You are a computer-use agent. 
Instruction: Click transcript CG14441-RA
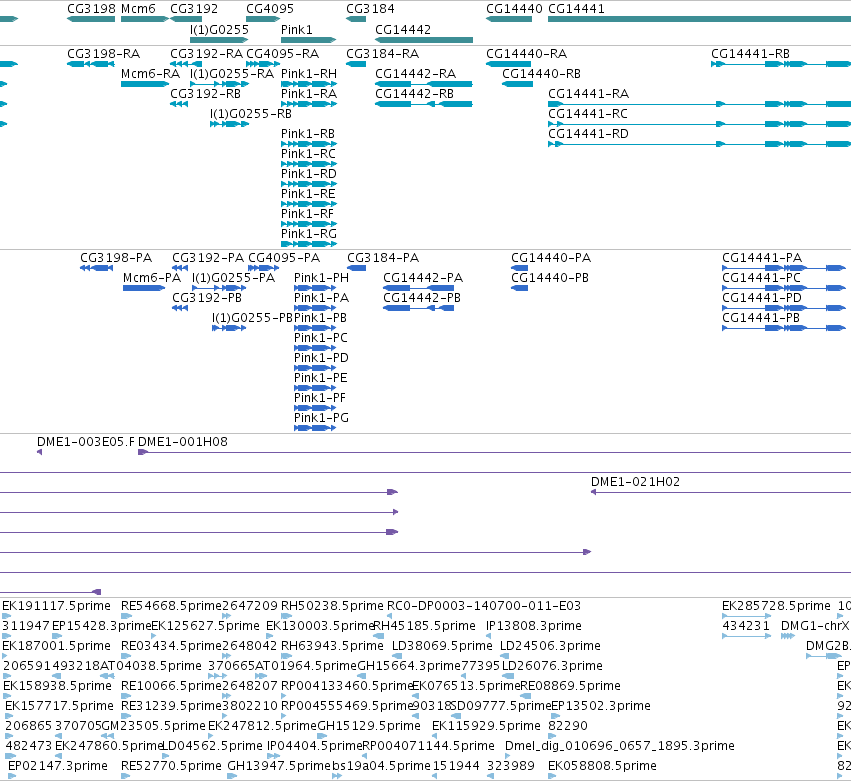(x=588, y=94)
